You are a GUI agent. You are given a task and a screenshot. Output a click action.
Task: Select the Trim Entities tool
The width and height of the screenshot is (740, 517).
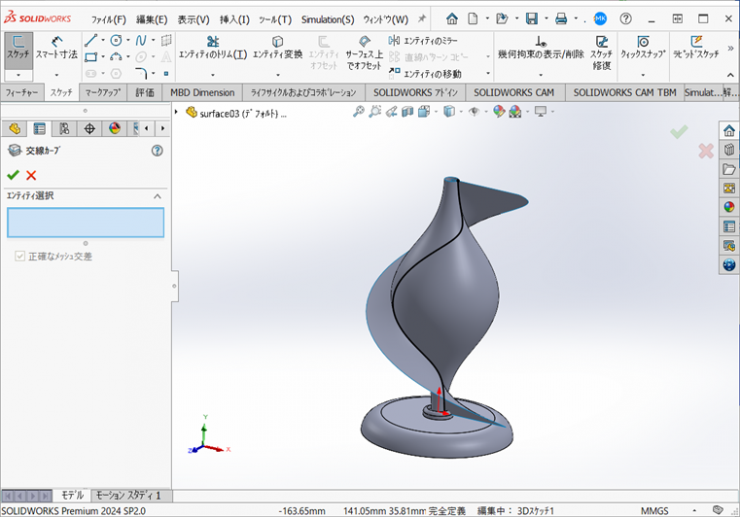tap(212, 47)
